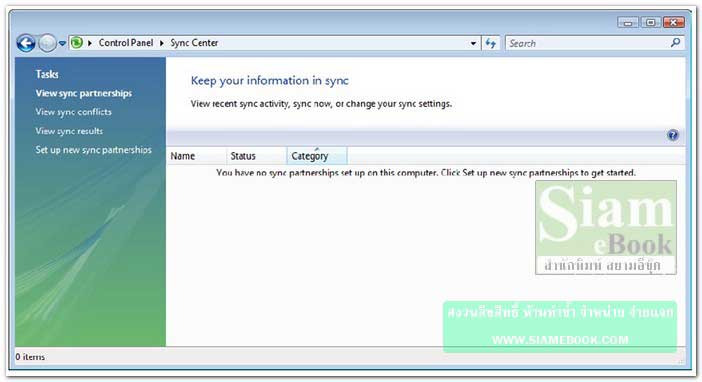Click the 'Keep your information in sync' heading
702x382 pixels.
[x=270, y=81]
